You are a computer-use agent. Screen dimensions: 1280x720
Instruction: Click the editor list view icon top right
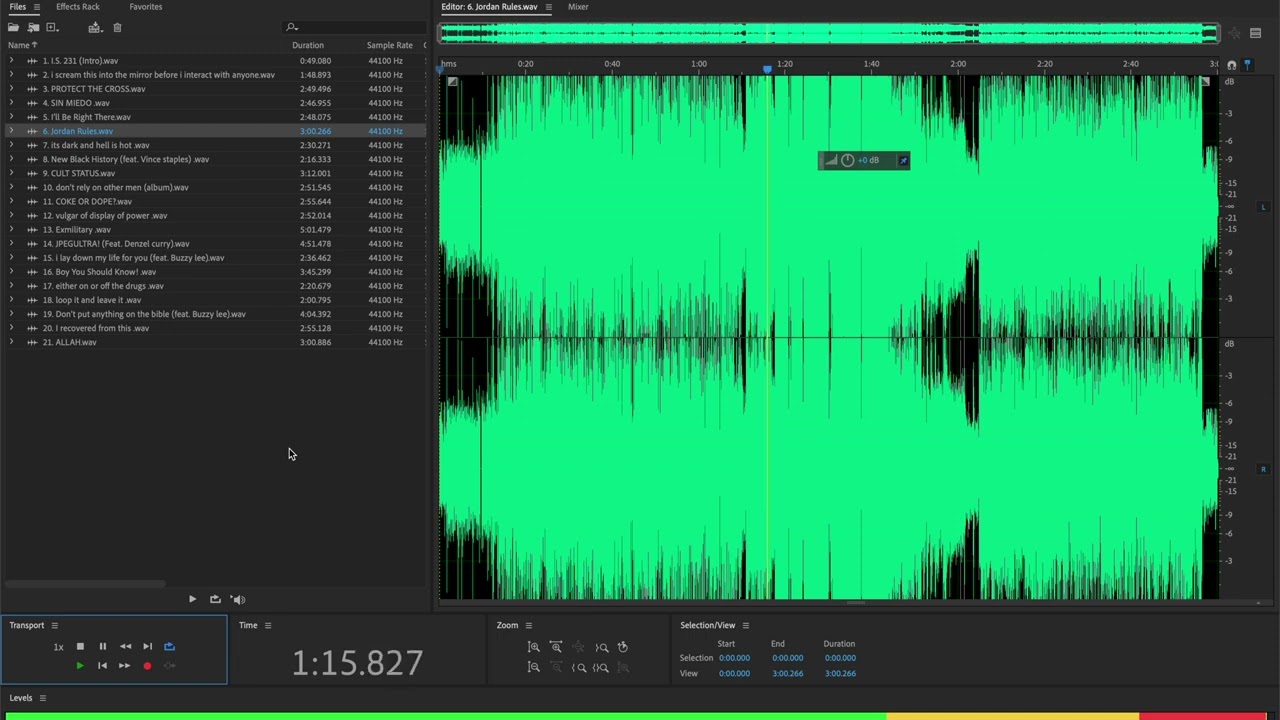(x=1255, y=33)
